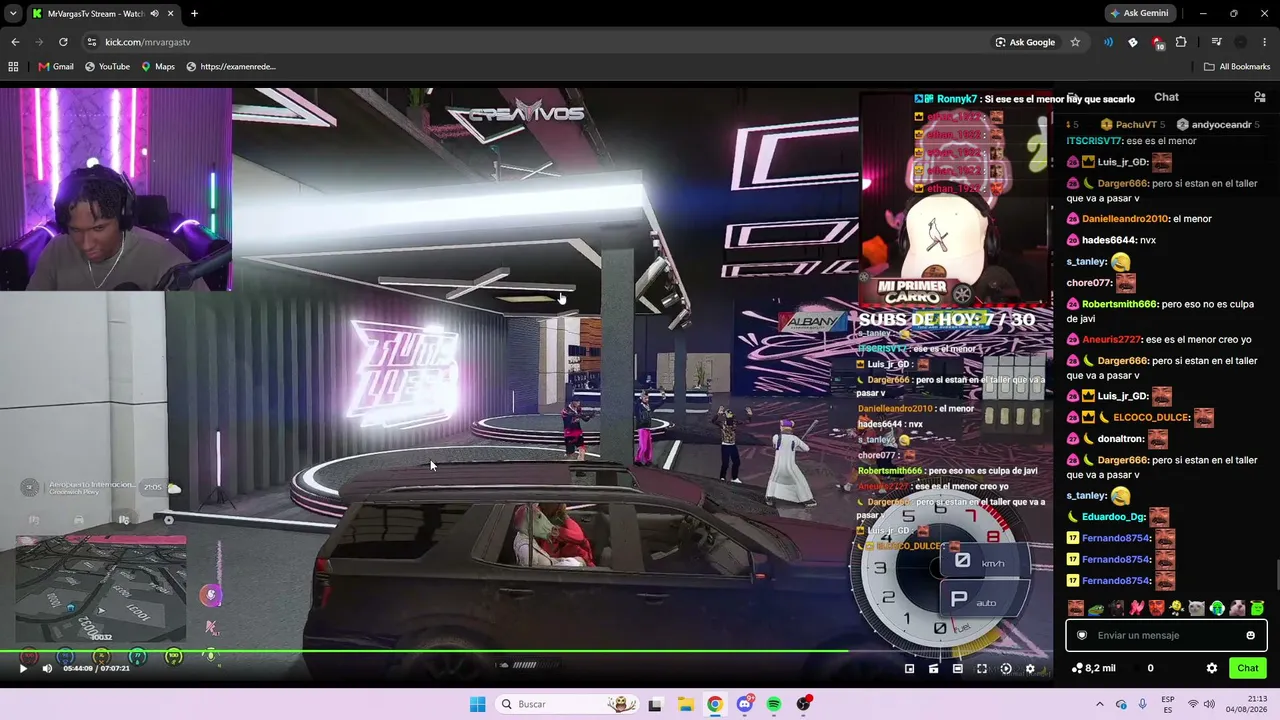The height and width of the screenshot is (720, 1280).
Task: Open Discord from the taskbar
Action: coord(744,704)
